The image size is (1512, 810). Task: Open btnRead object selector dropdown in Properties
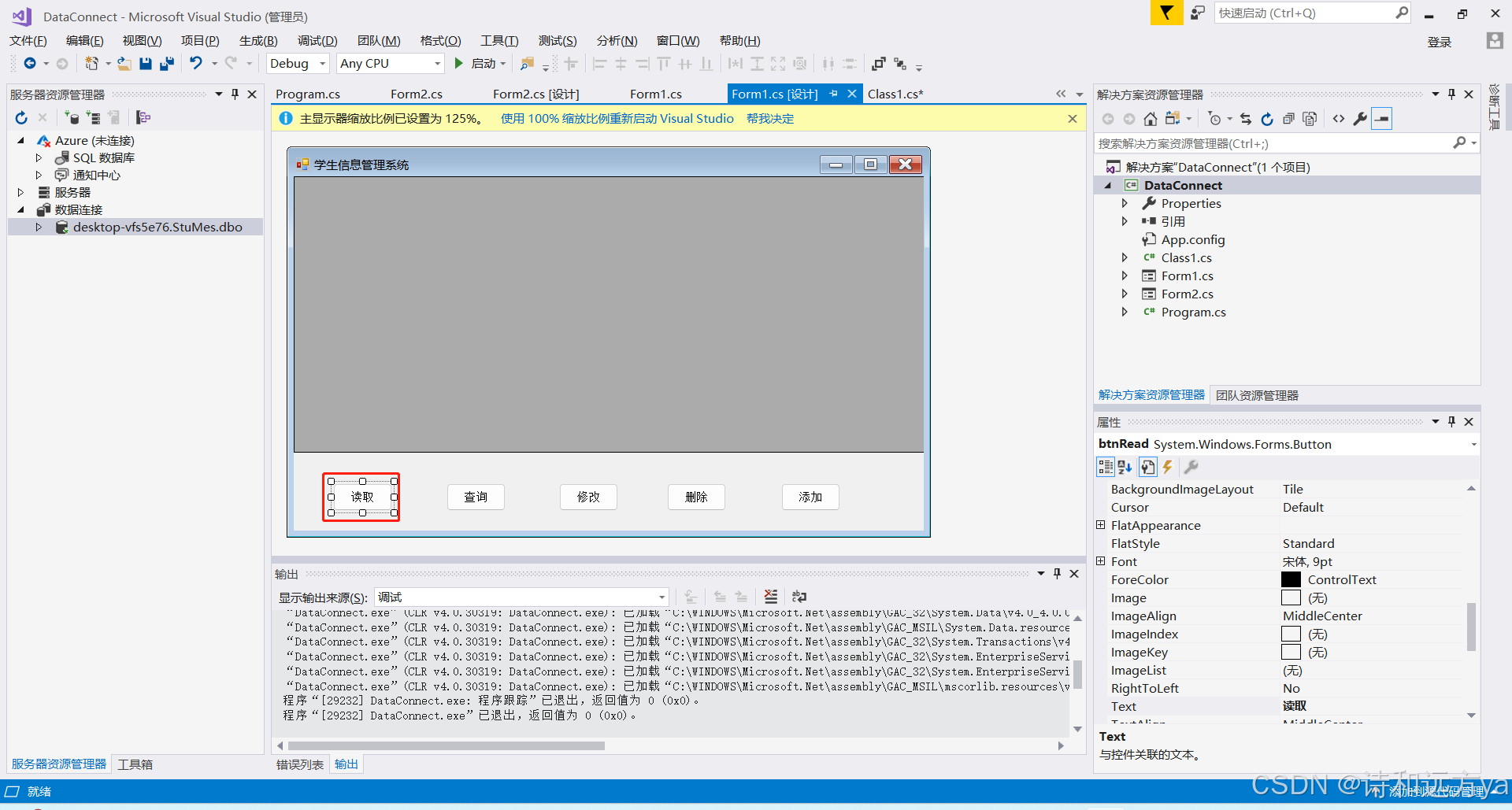click(x=1473, y=445)
